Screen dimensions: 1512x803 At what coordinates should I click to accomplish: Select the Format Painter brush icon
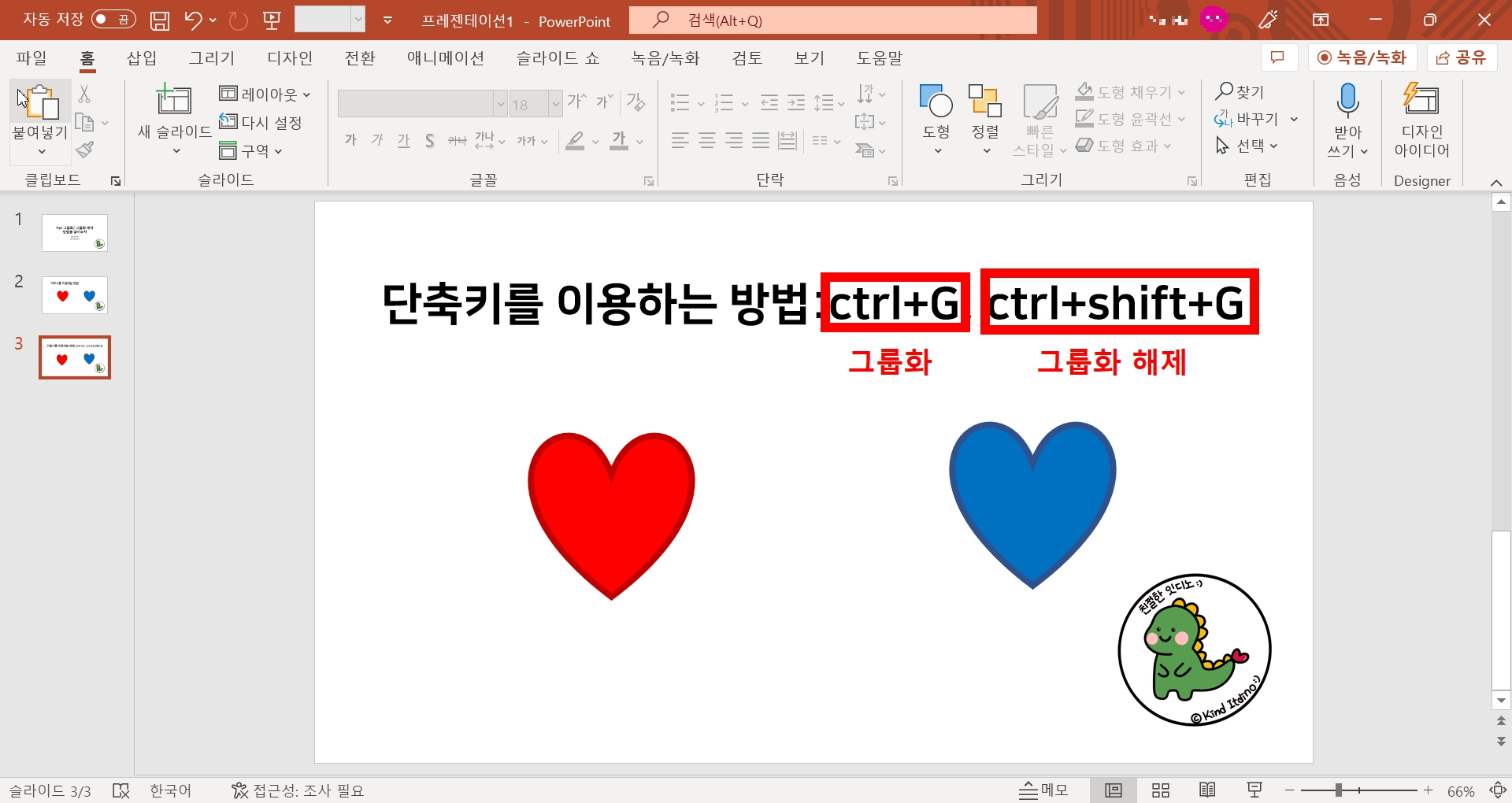point(85,150)
